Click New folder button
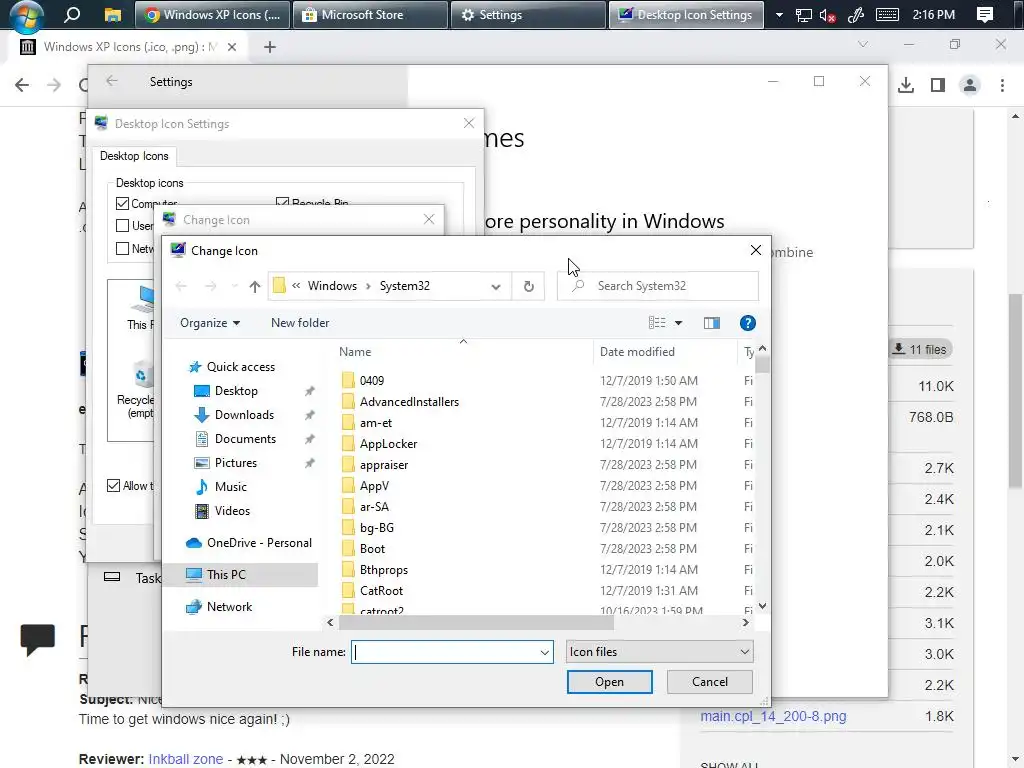Screen dimensions: 1024x768 [300, 323]
